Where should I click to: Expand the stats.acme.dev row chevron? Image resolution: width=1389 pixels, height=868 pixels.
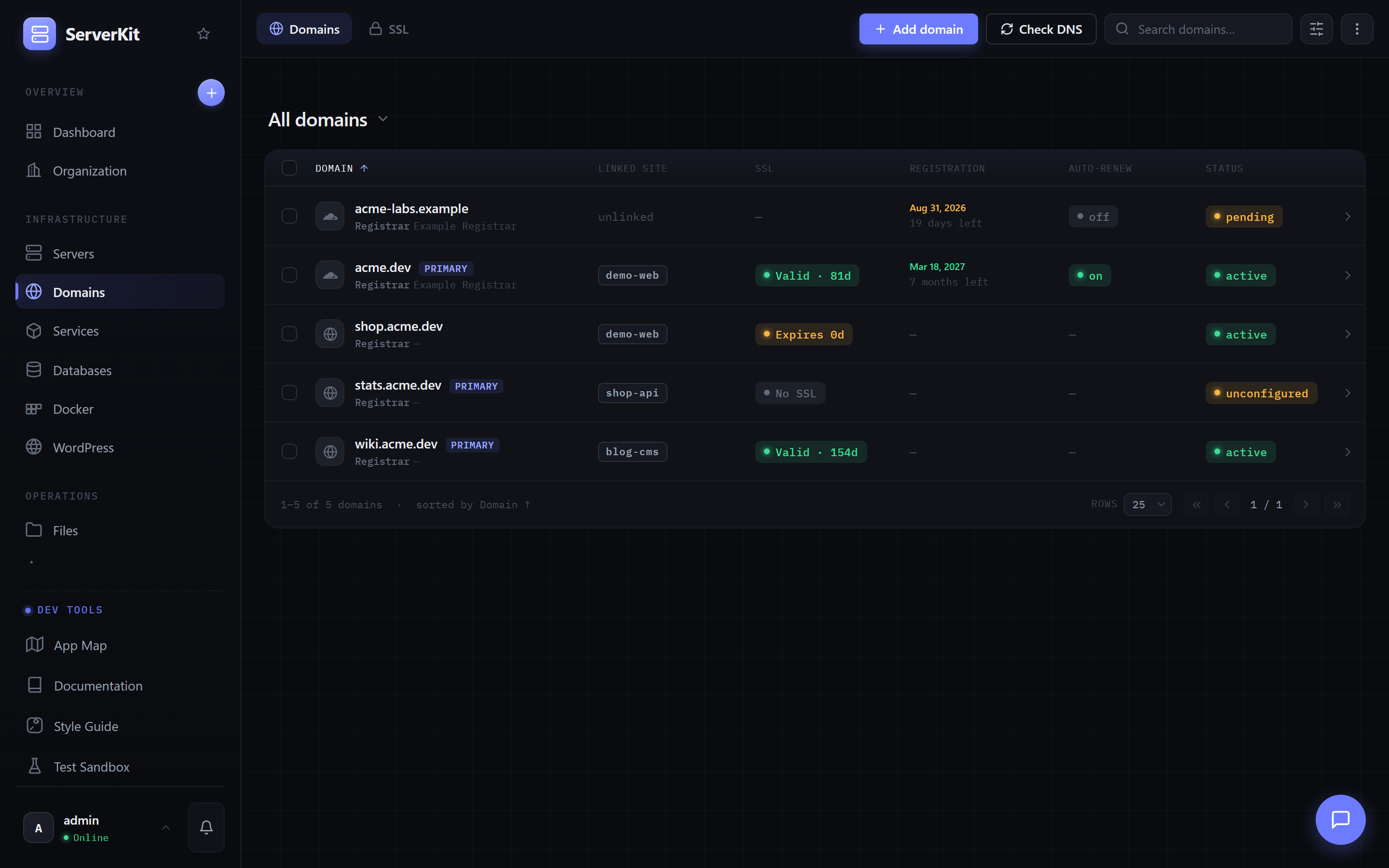point(1348,393)
